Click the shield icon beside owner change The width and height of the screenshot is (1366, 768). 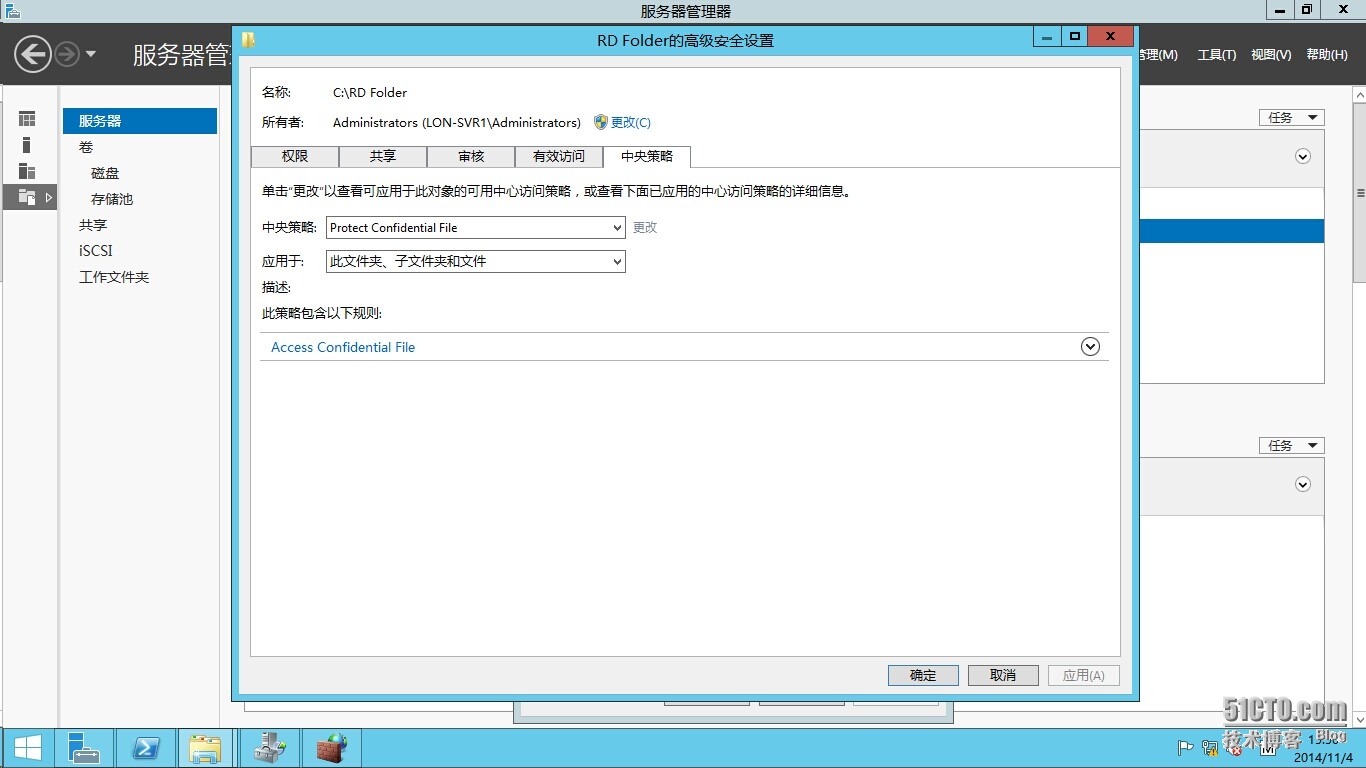tap(600, 122)
